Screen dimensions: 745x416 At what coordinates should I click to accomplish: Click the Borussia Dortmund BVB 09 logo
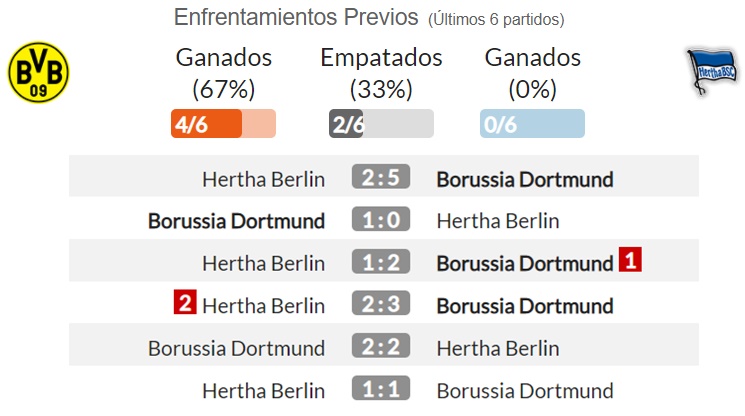tap(38, 72)
